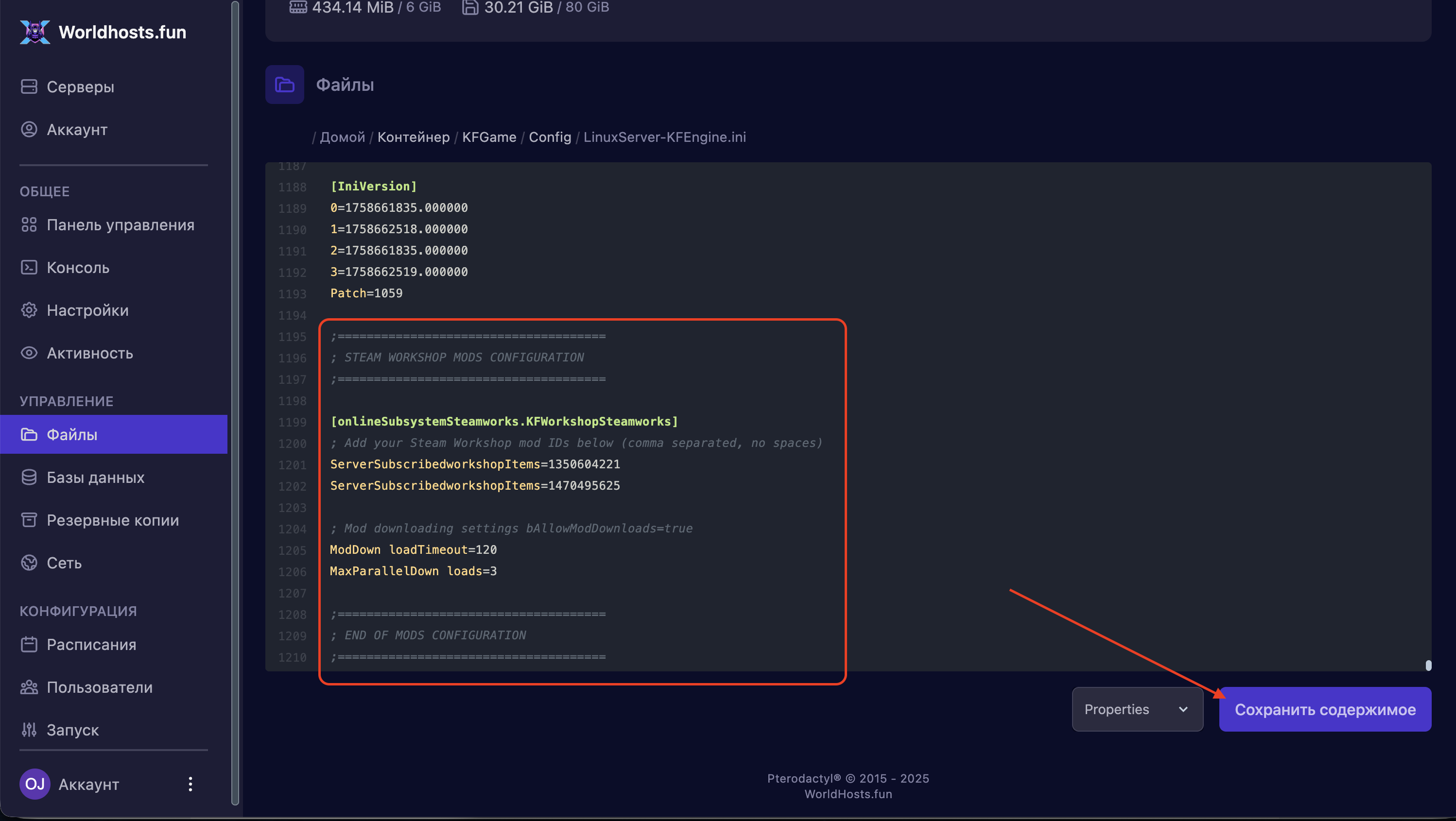
Task: Click the Консоль terminal icon
Action: [29, 267]
